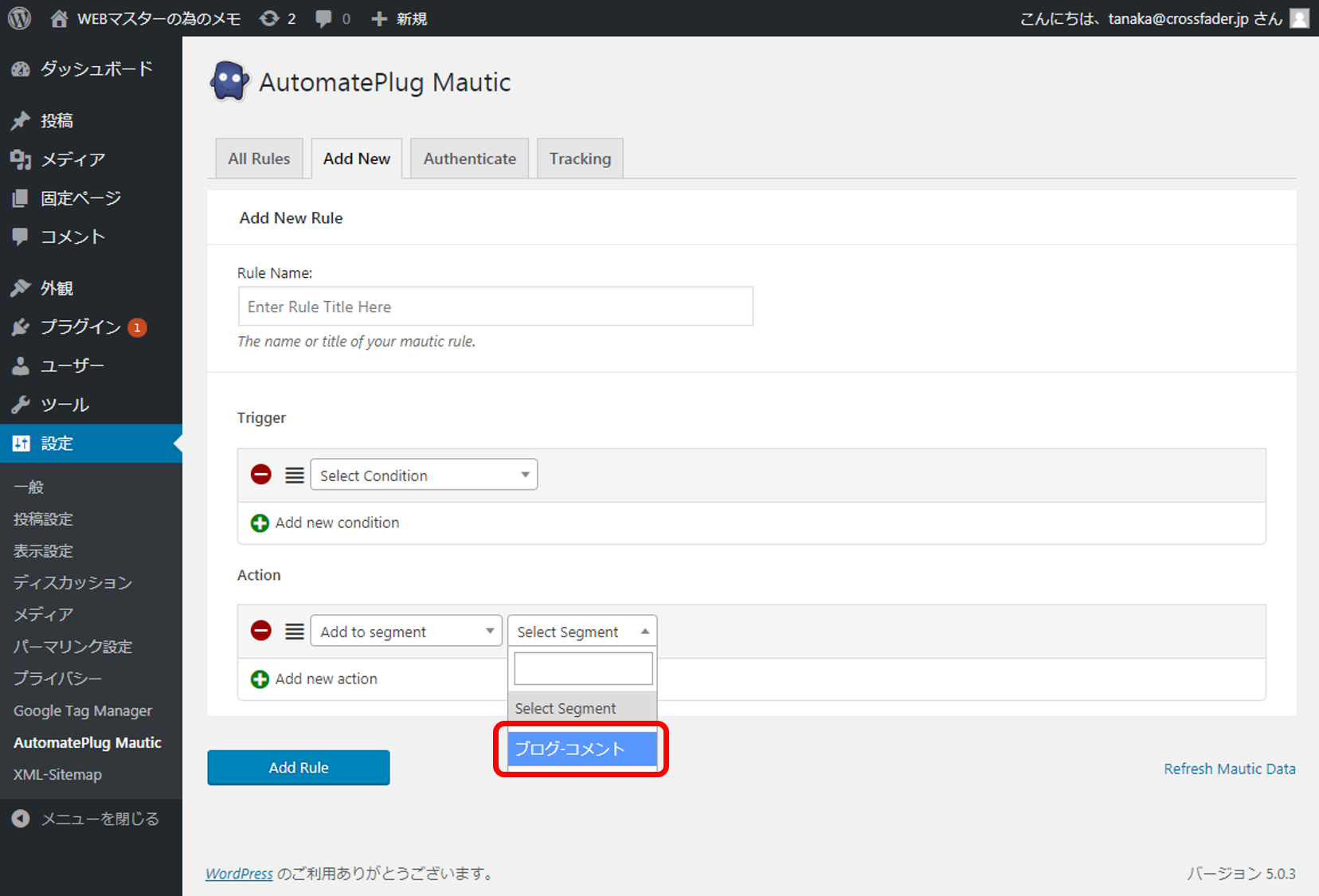
Task: Open the Select Condition dropdown
Action: pos(424,475)
